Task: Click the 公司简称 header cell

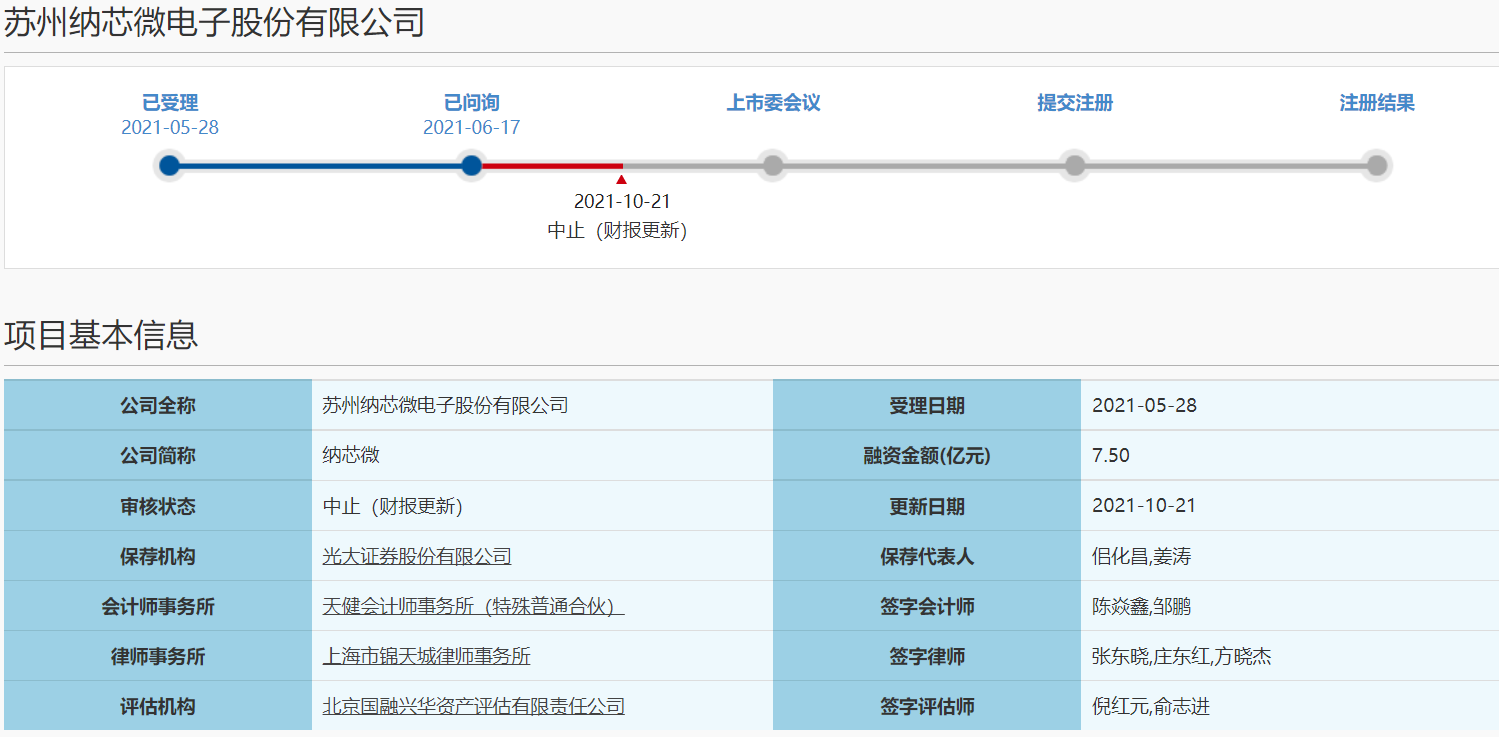Action: (158, 455)
